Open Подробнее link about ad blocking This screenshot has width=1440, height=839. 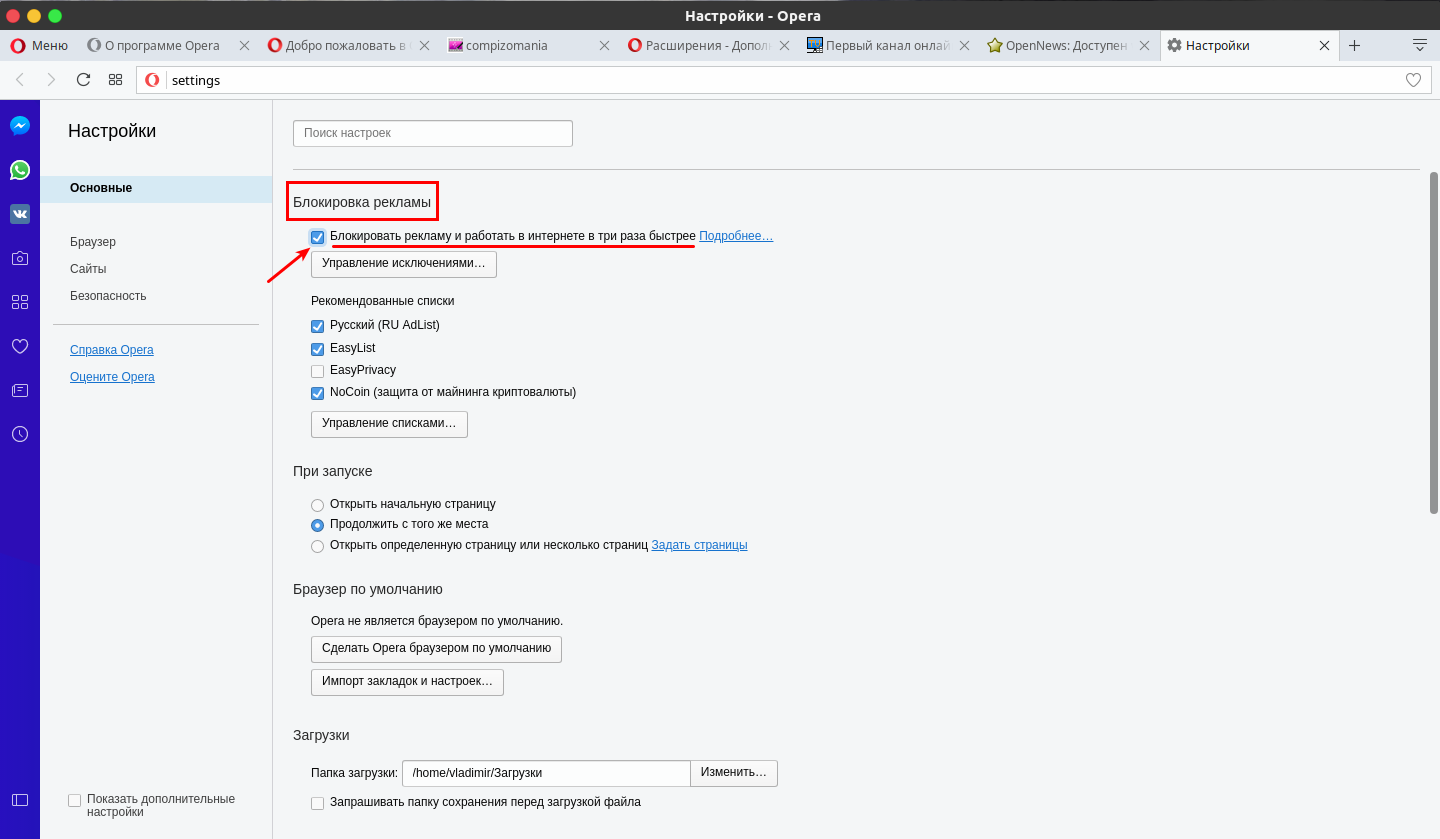pos(736,236)
